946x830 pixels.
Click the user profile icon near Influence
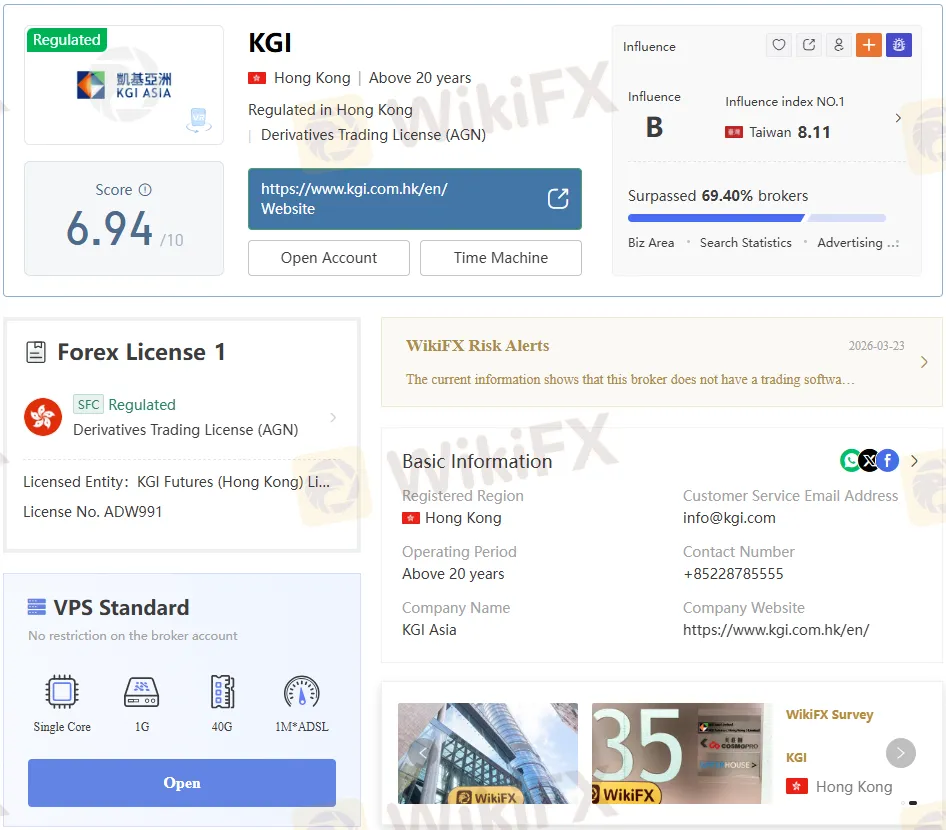[839, 45]
